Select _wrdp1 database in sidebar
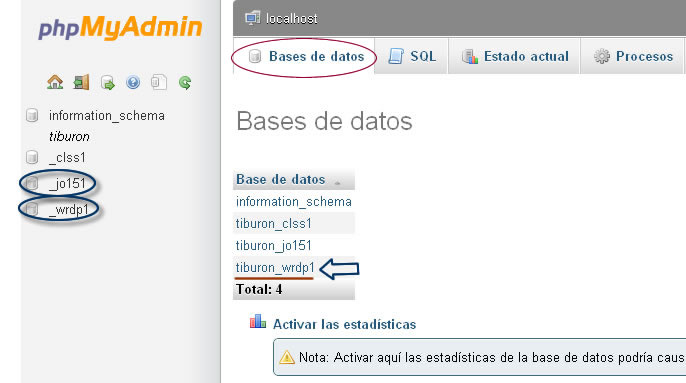The width and height of the screenshot is (686, 383). click(x=69, y=210)
